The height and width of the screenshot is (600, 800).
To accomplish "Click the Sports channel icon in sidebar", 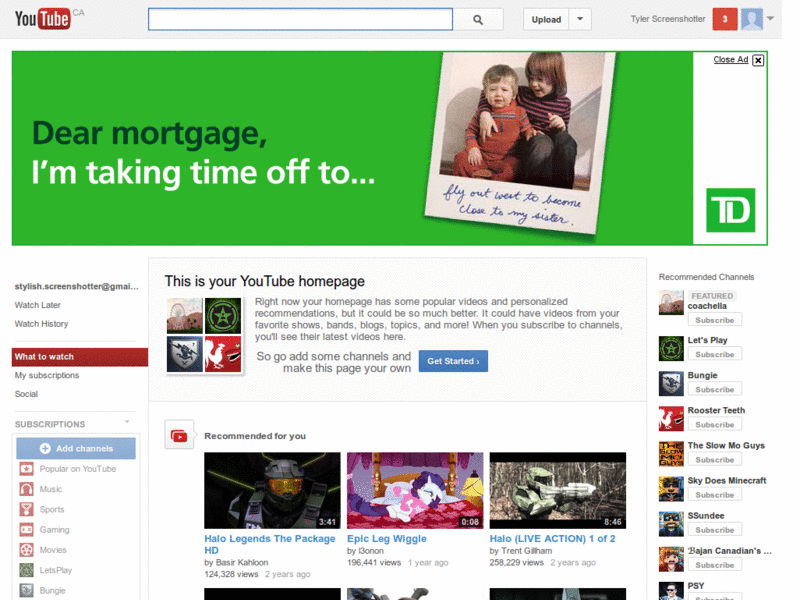I will tap(27, 509).
